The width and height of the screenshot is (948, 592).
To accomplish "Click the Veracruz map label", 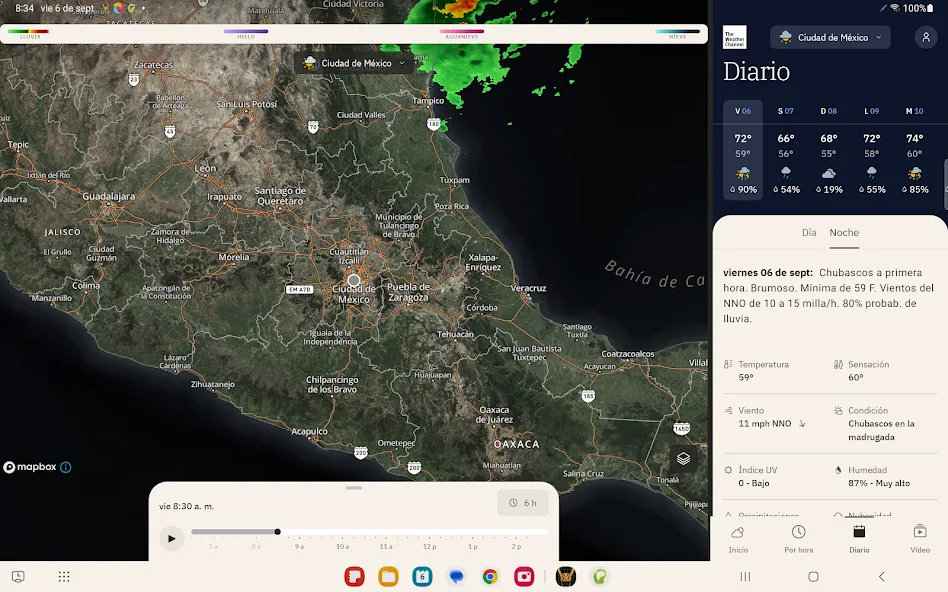I will tap(528, 288).
